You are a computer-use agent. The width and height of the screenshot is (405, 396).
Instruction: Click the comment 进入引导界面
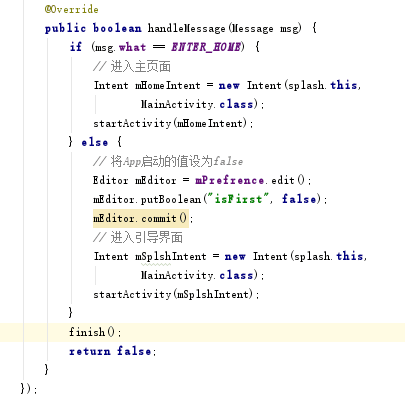[138, 237]
